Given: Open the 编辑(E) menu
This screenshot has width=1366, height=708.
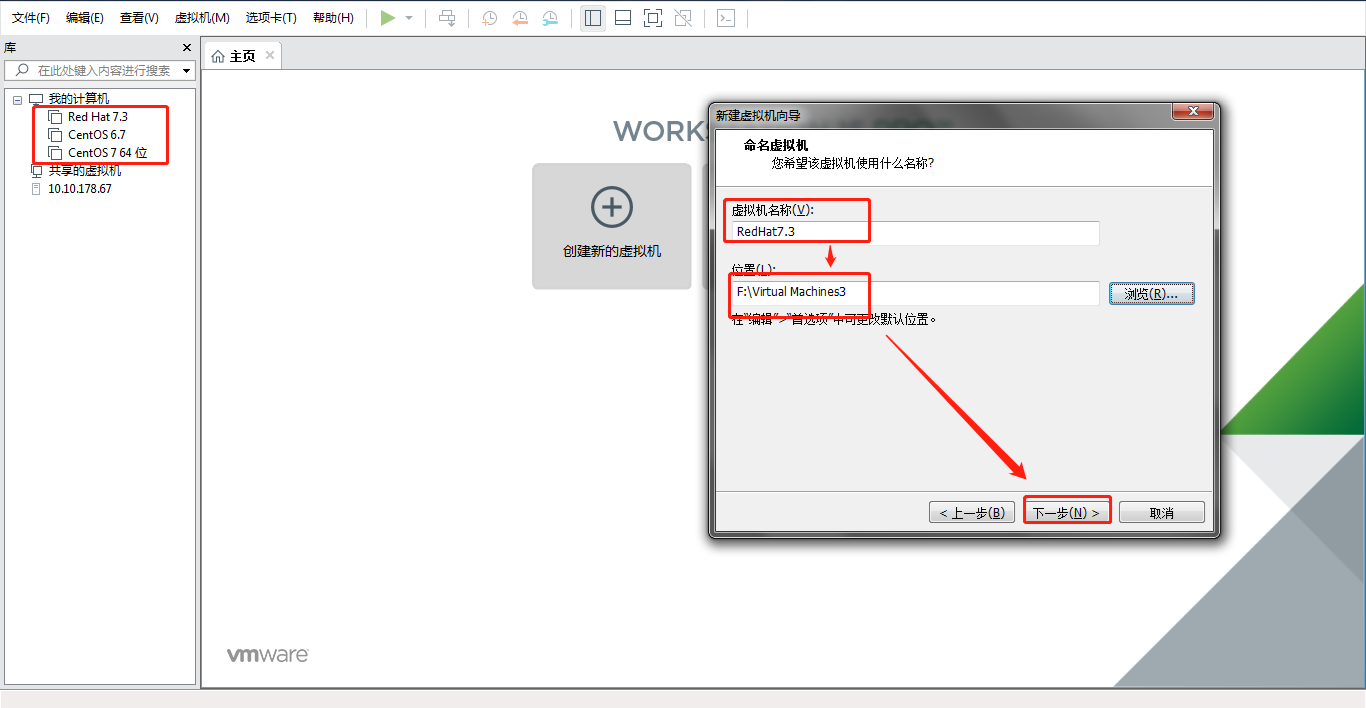Looking at the screenshot, I should point(85,18).
